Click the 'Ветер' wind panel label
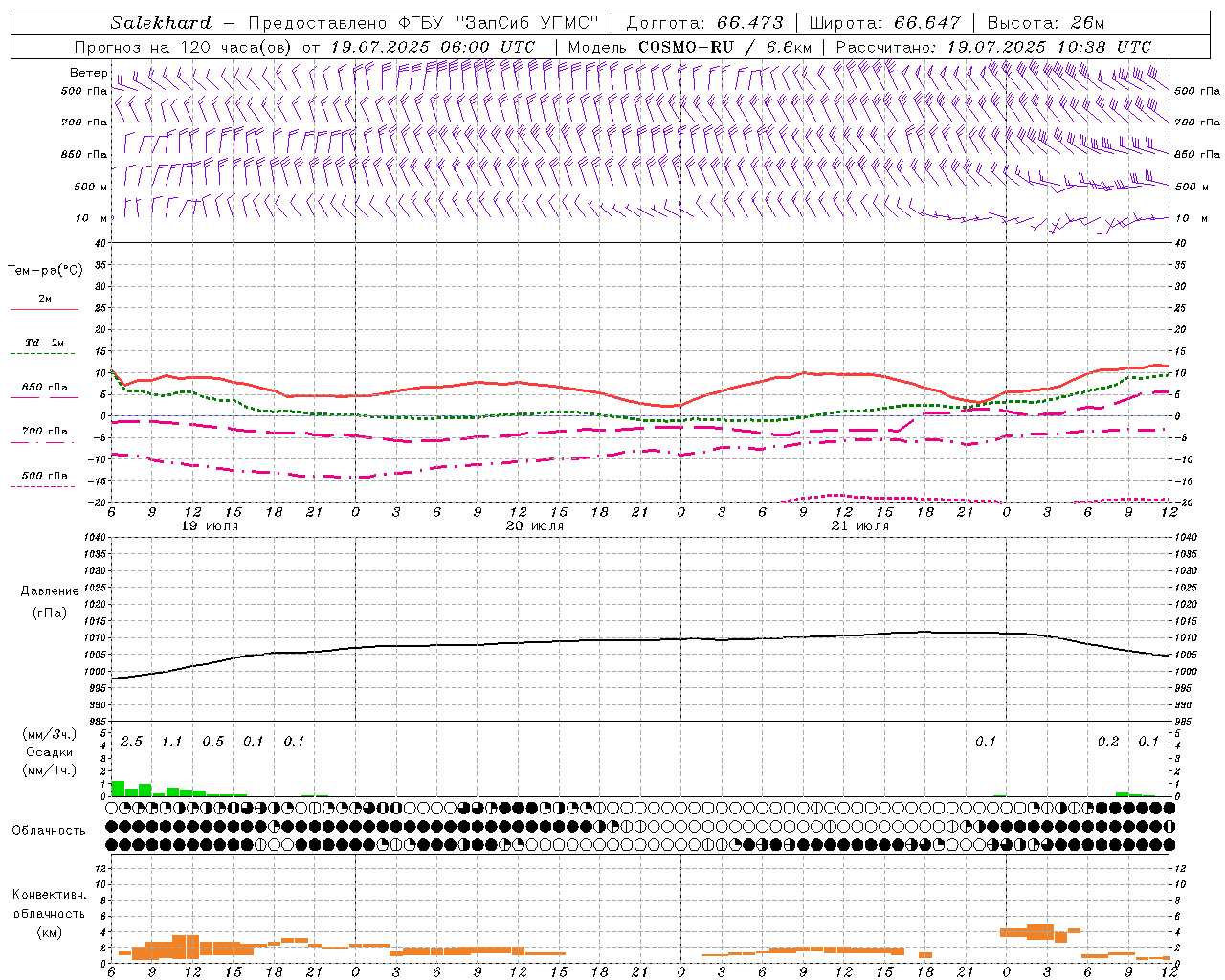 (x=89, y=73)
